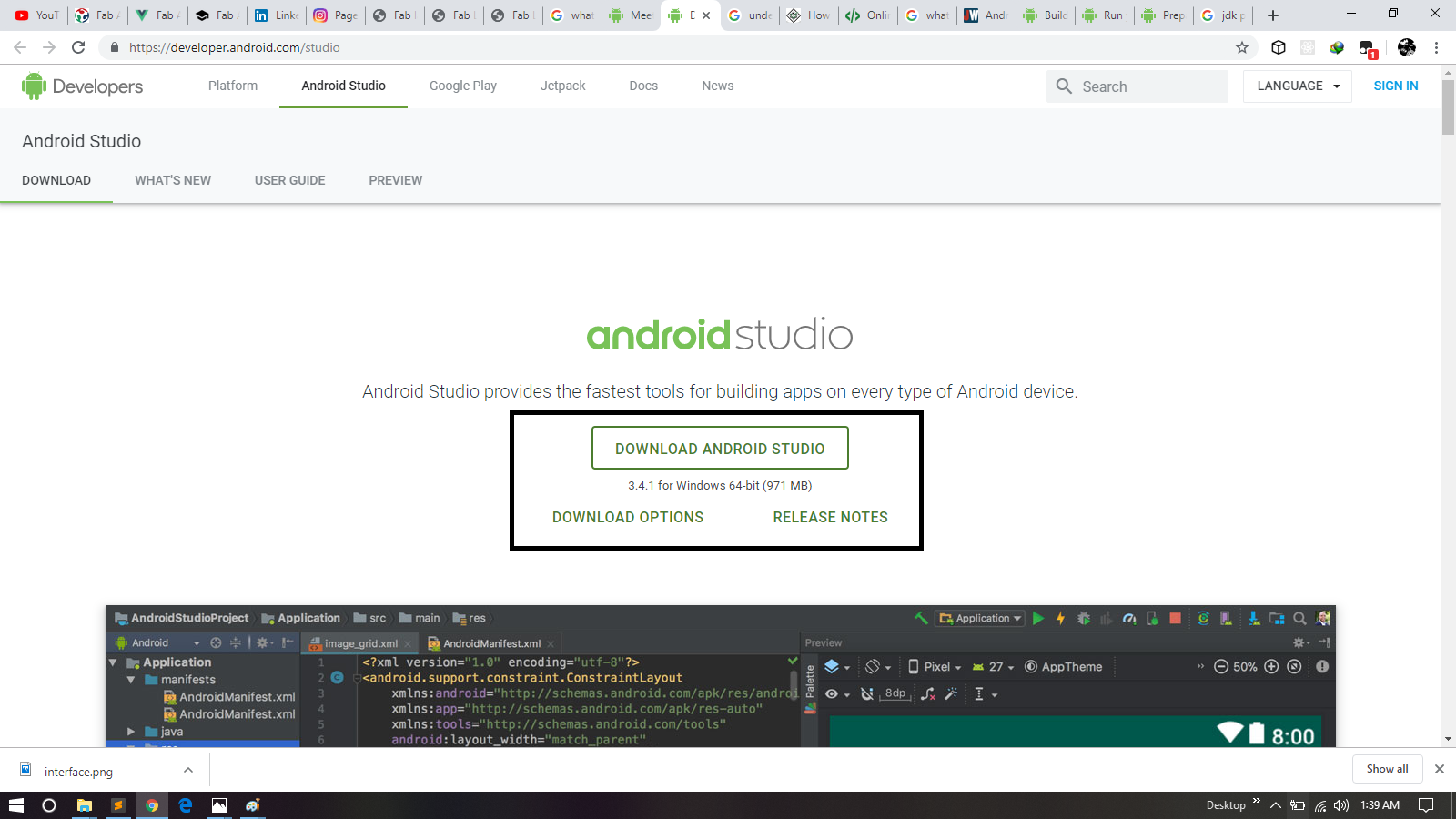Select the DOWNLOAD tab
Screen dimensions: 1456x819
tap(56, 180)
